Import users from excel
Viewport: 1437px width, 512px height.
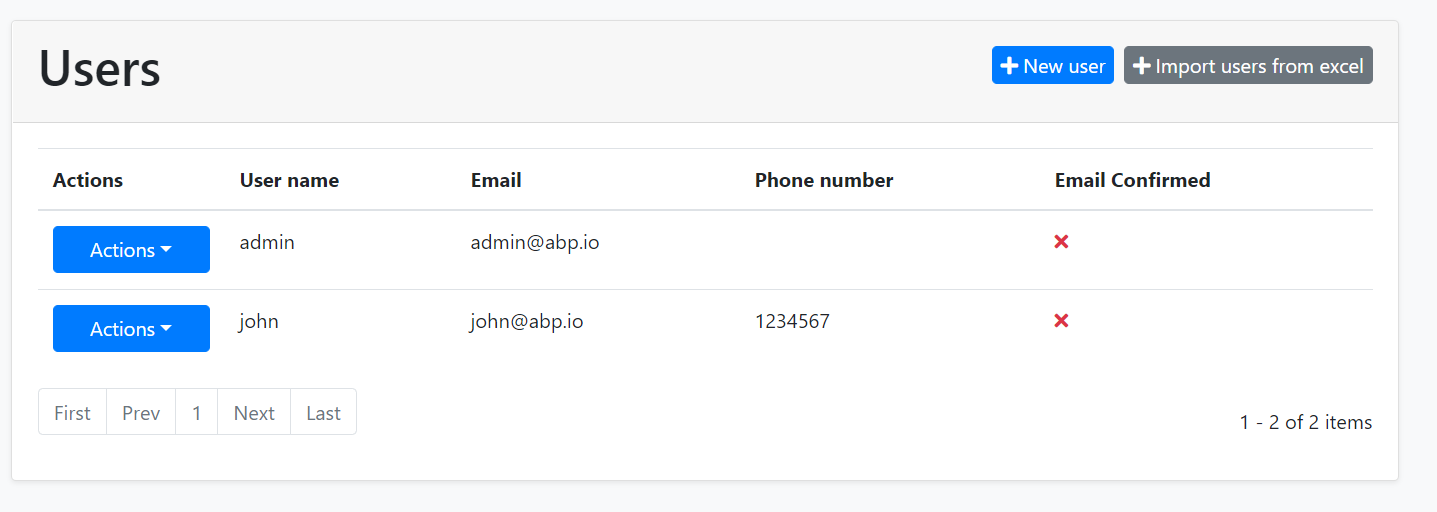coord(1248,66)
